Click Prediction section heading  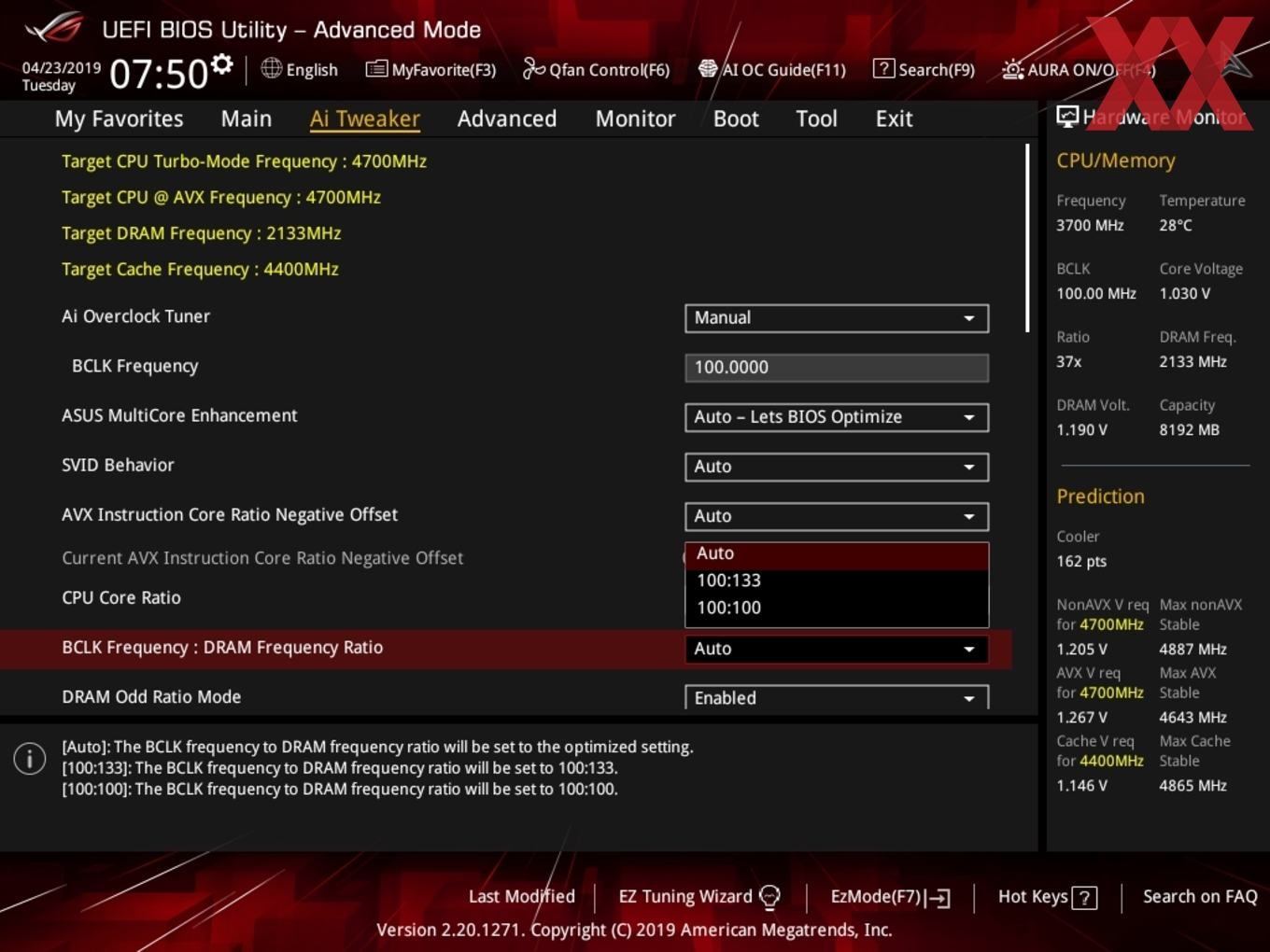coord(1100,497)
